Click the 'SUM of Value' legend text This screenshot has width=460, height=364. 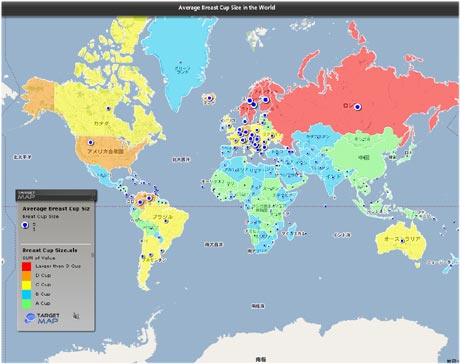click(x=39, y=258)
